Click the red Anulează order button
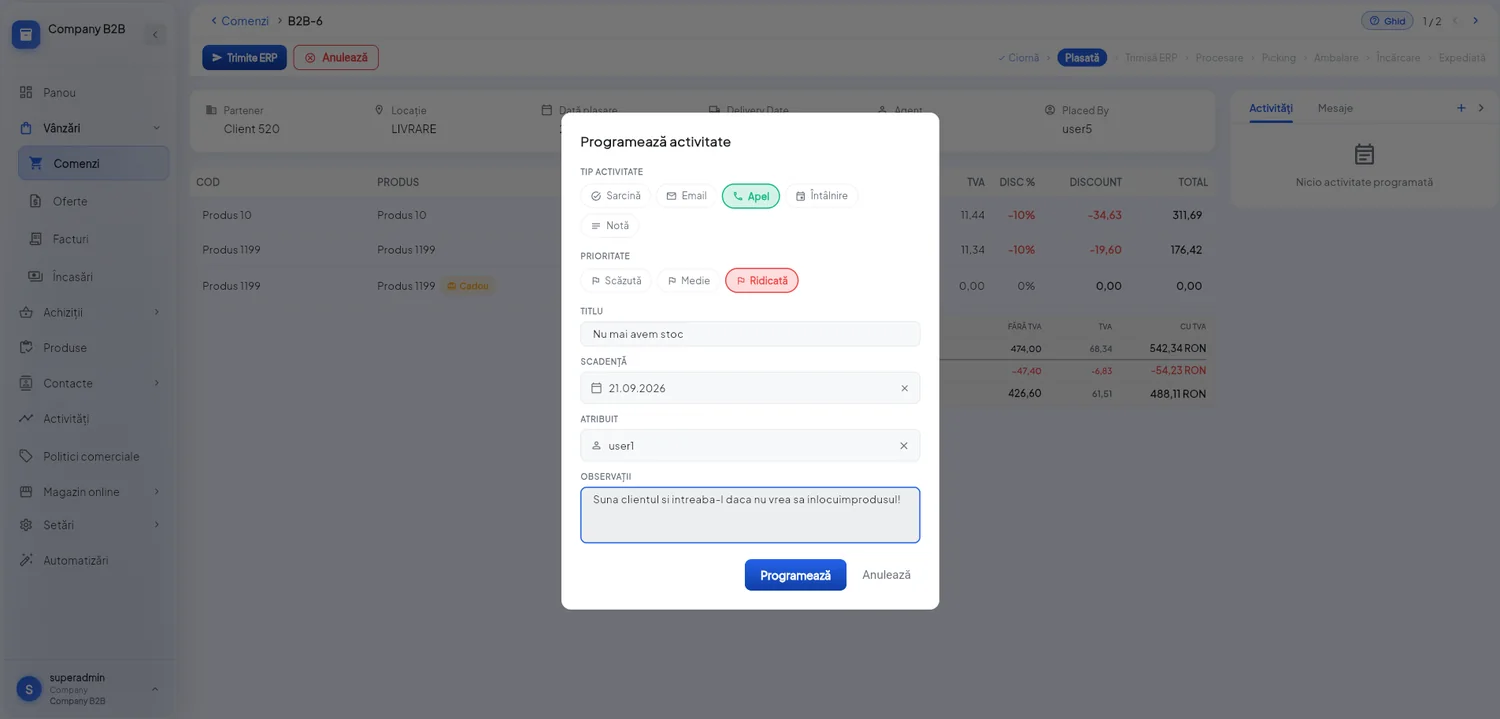 click(336, 58)
